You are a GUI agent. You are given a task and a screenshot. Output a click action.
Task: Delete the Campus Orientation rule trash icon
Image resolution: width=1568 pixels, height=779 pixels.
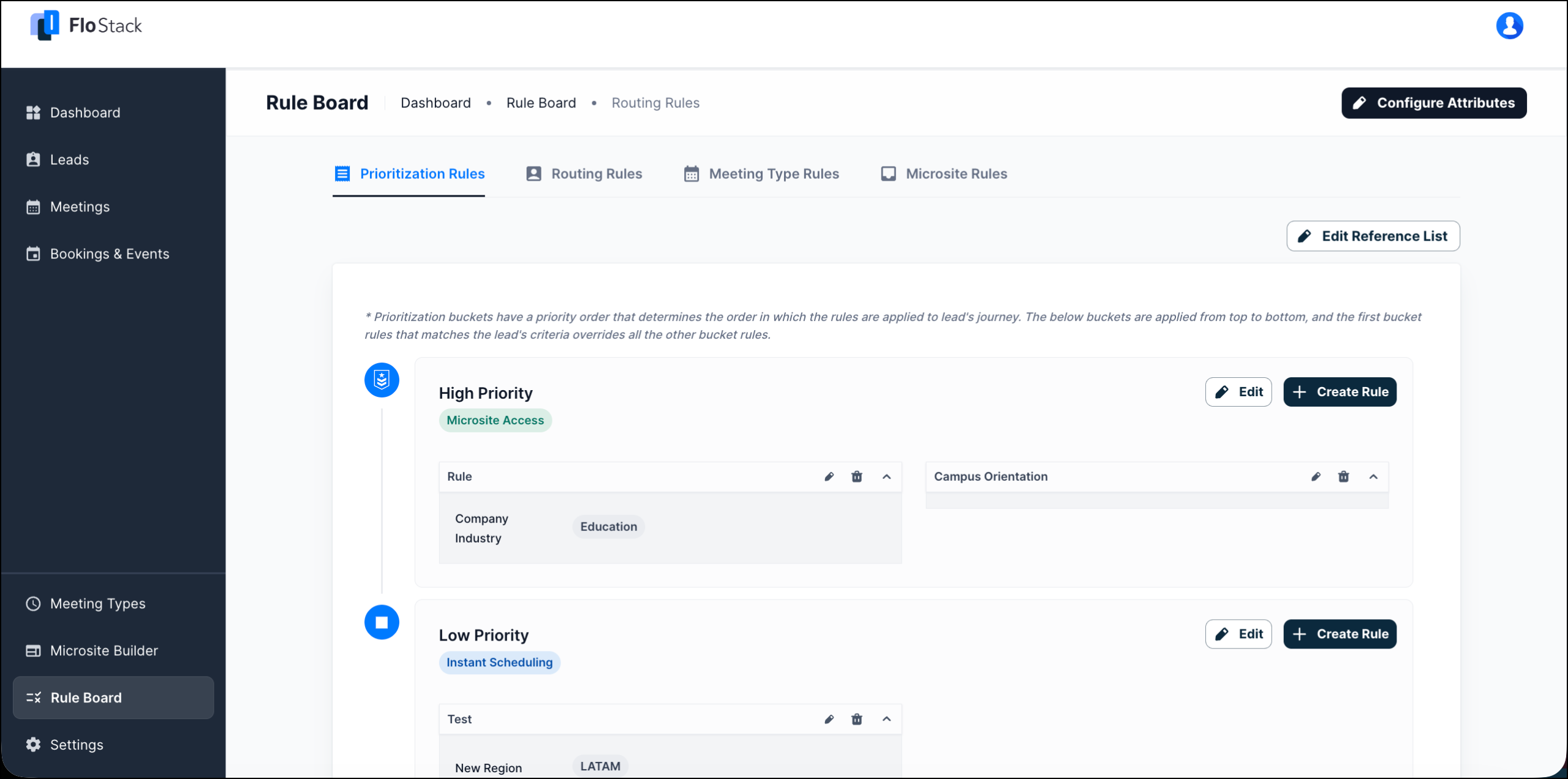1343,476
